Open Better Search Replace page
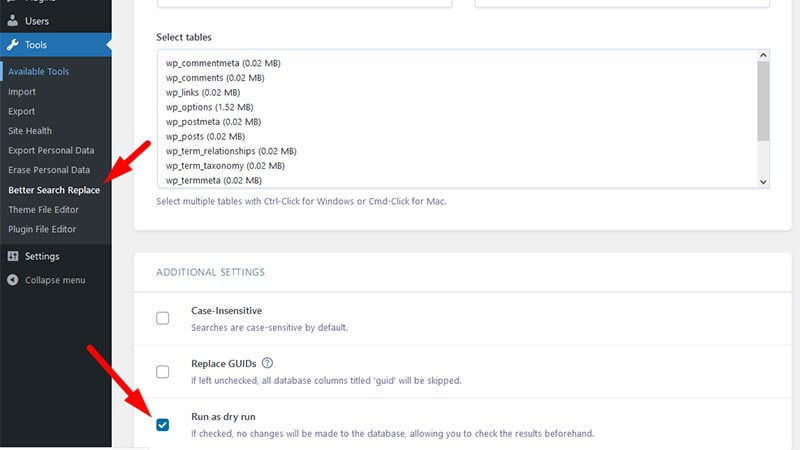This screenshot has width=800, height=450. 54,190
